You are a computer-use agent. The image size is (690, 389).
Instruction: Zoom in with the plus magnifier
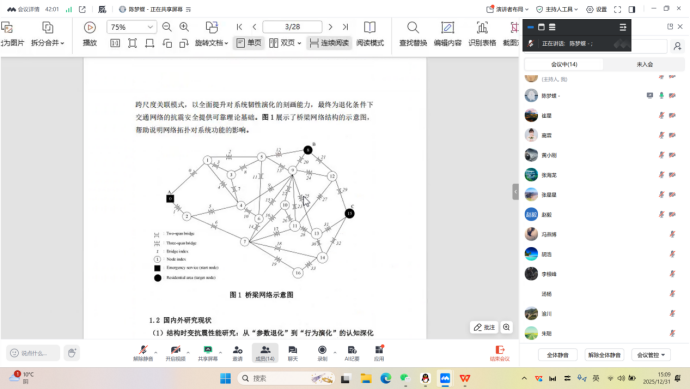184,27
